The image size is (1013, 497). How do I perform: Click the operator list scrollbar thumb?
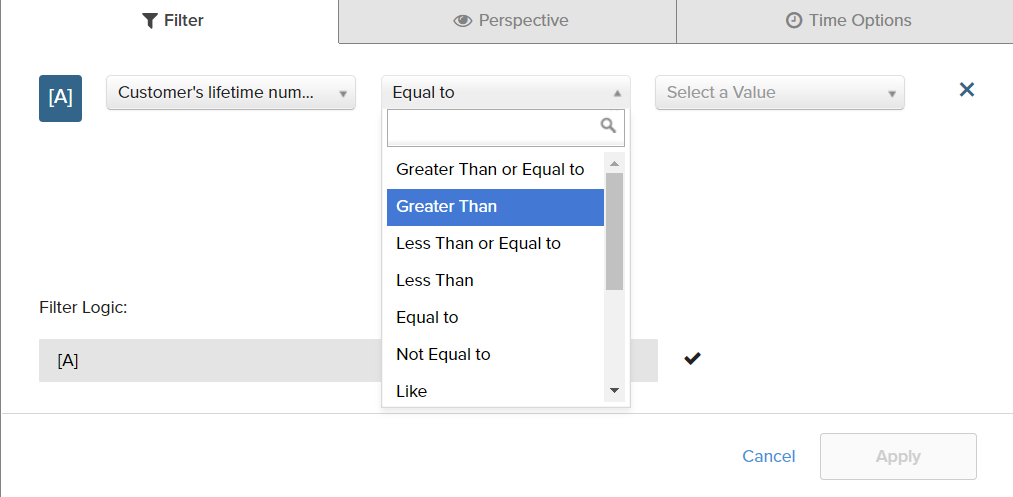click(614, 230)
